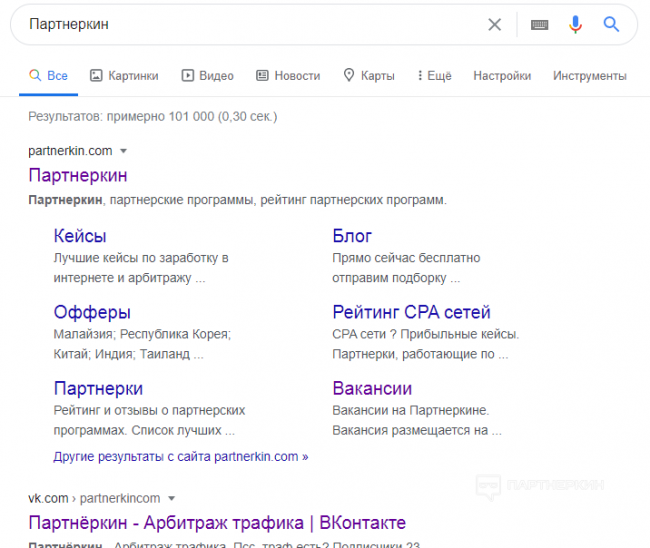Switch to the Видео tab

pyautogui.click(x=207, y=75)
